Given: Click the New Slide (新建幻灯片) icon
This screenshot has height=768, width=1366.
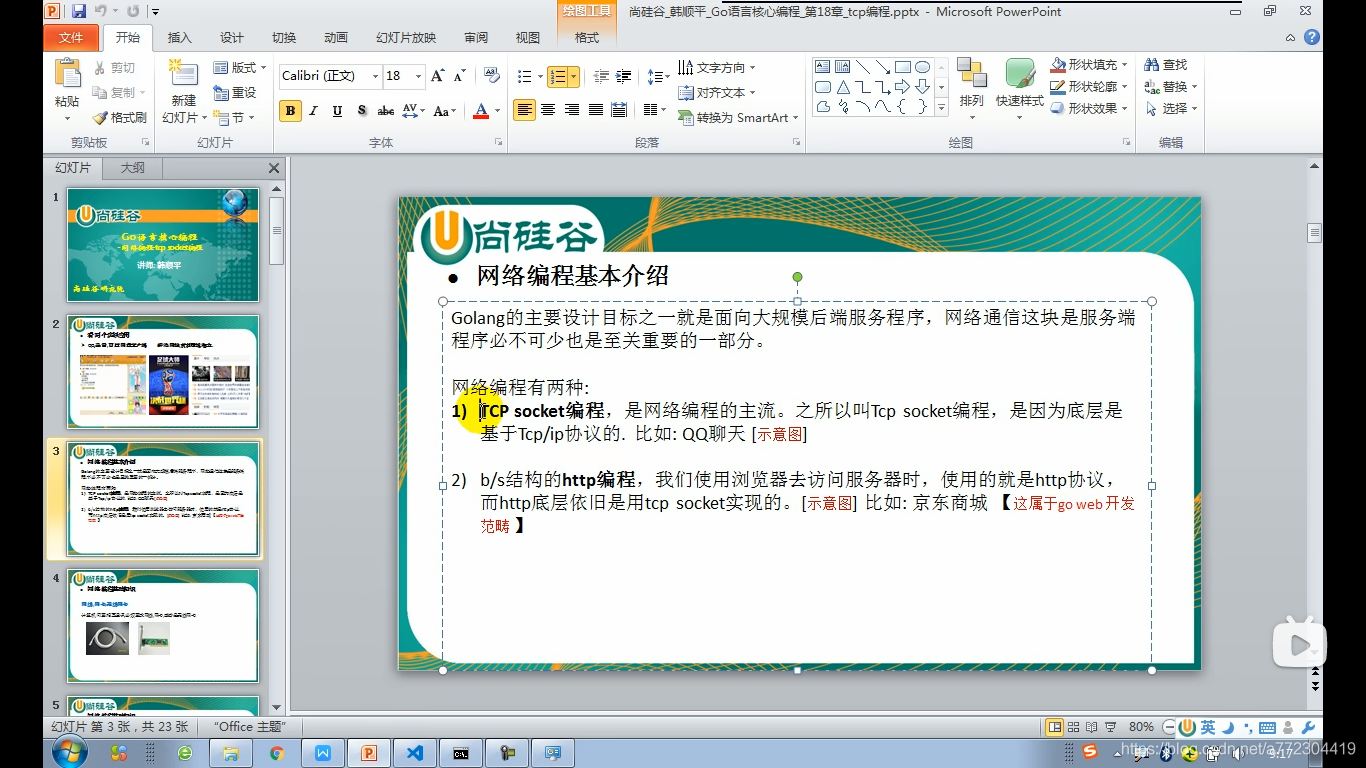Looking at the screenshot, I should [x=183, y=72].
